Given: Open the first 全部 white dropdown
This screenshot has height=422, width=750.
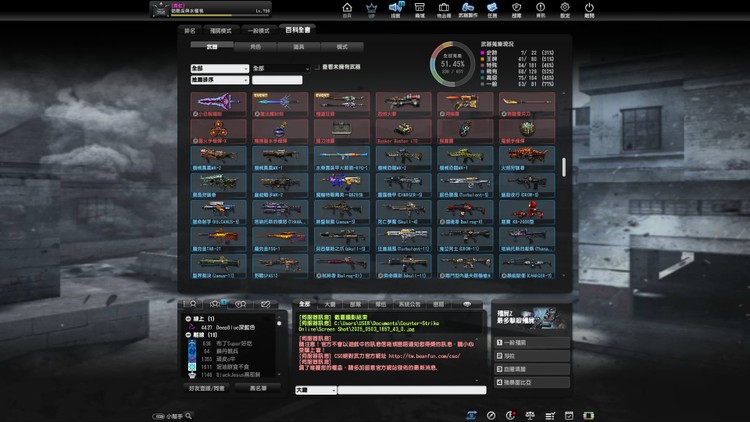Looking at the screenshot, I should (x=220, y=68).
